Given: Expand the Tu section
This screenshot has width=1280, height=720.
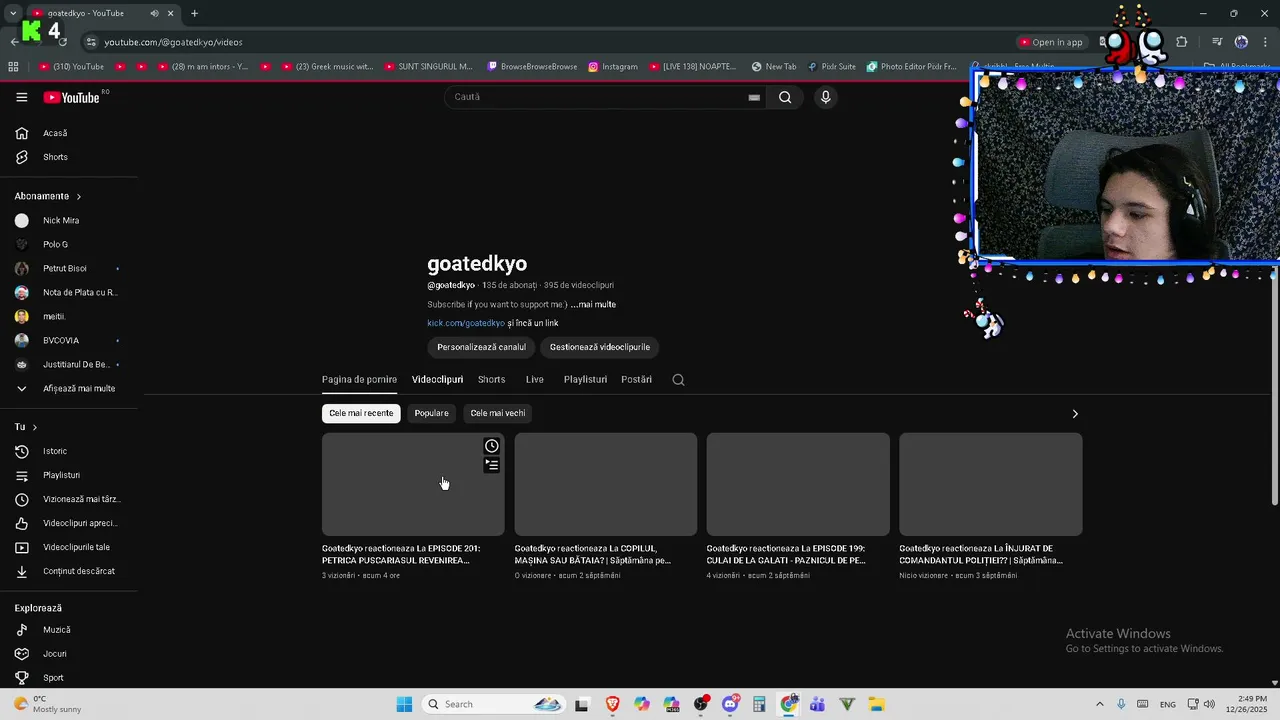Looking at the screenshot, I should tap(26, 427).
